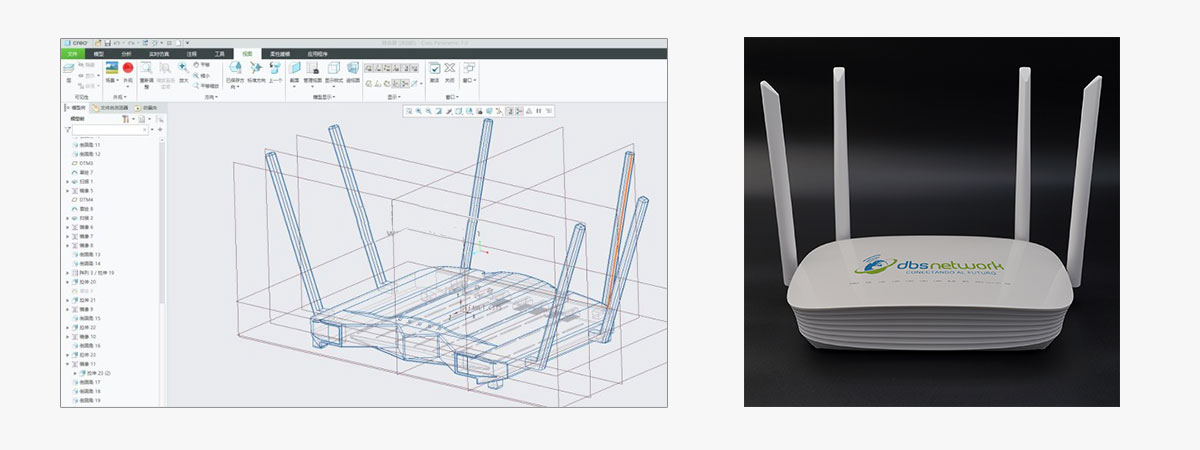
Task: Open the green File (文件) menu tab
Action: [74, 53]
